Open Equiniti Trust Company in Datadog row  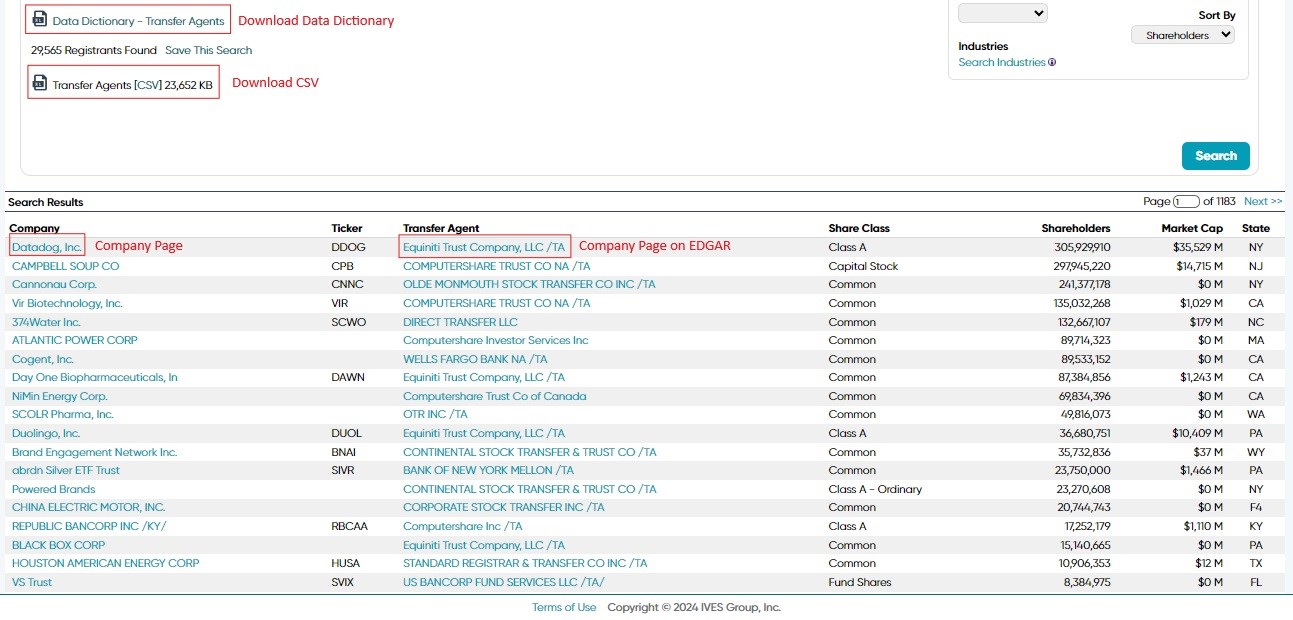tap(484, 247)
